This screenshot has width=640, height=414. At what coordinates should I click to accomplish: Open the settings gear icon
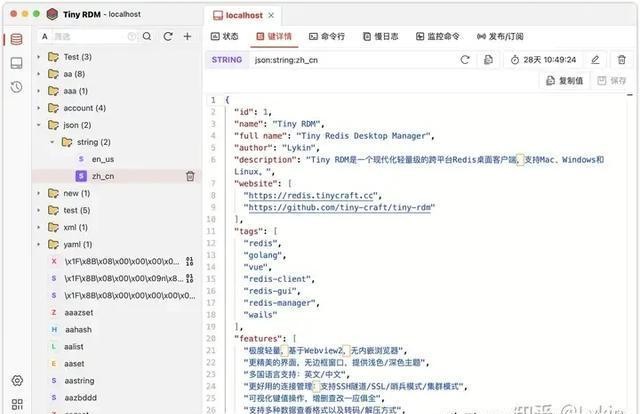tap(17, 381)
